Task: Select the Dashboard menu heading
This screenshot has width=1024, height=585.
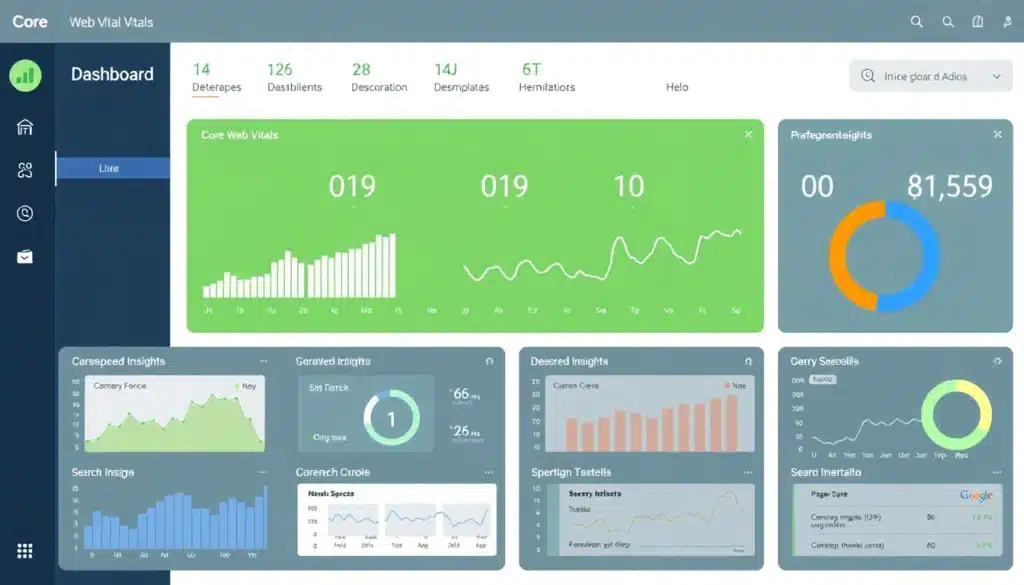Action: coord(112,74)
